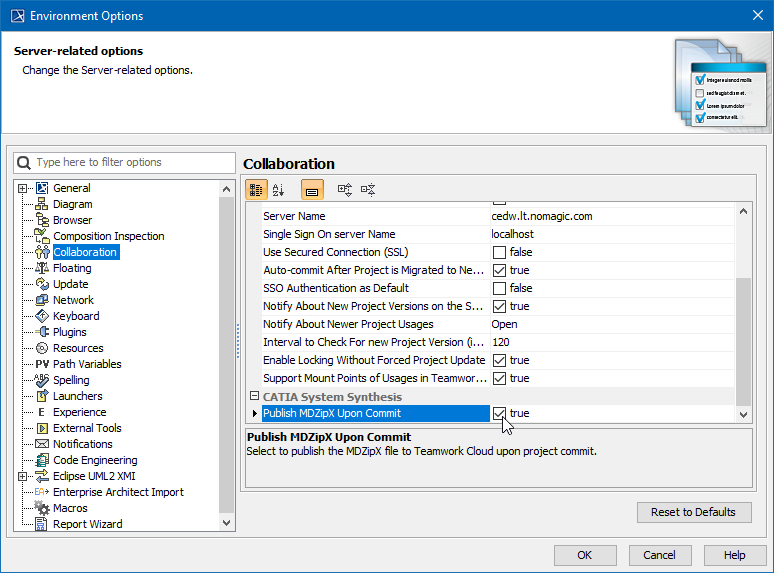Image resolution: width=774 pixels, height=573 pixels.
Task: Click the Categorized view toolbar icon
Action: tap(256, 189)
